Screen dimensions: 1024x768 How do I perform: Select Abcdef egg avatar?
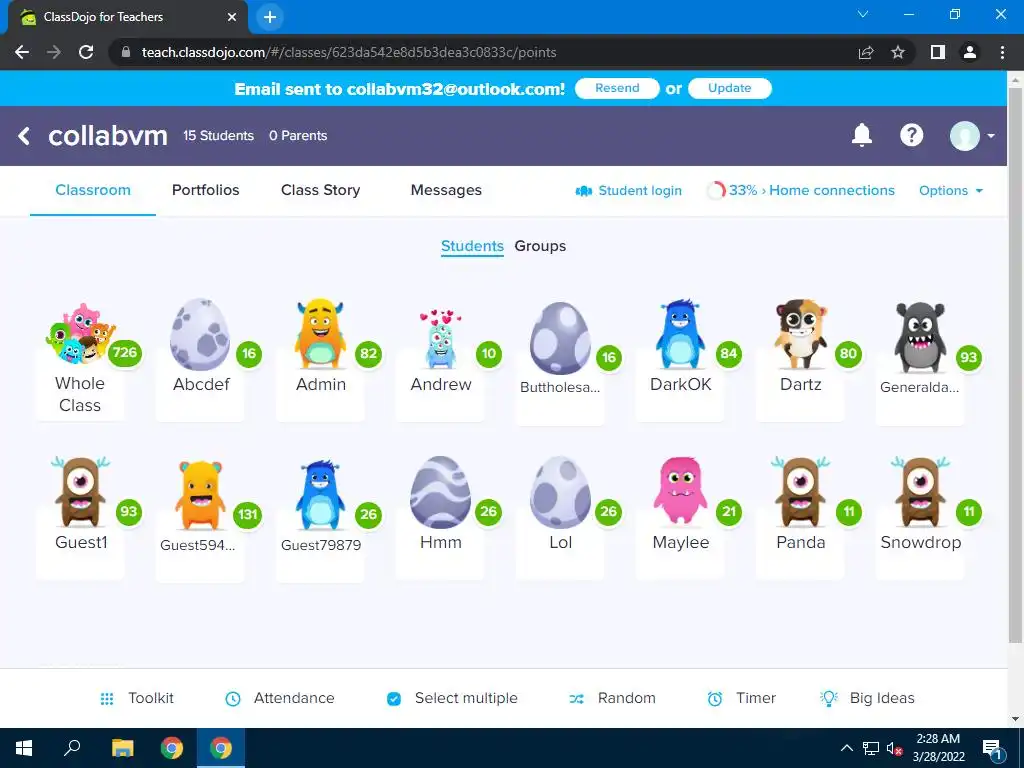[200, 334]
